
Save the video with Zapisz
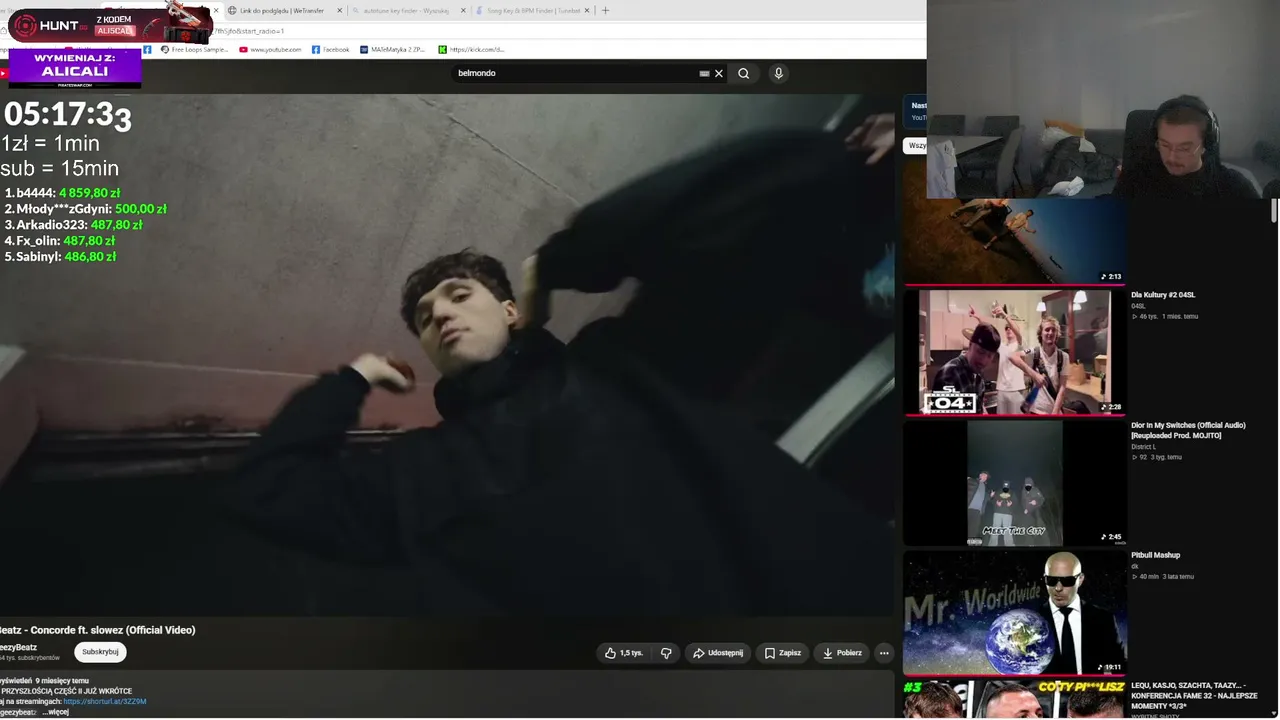(x=782, y=653)
